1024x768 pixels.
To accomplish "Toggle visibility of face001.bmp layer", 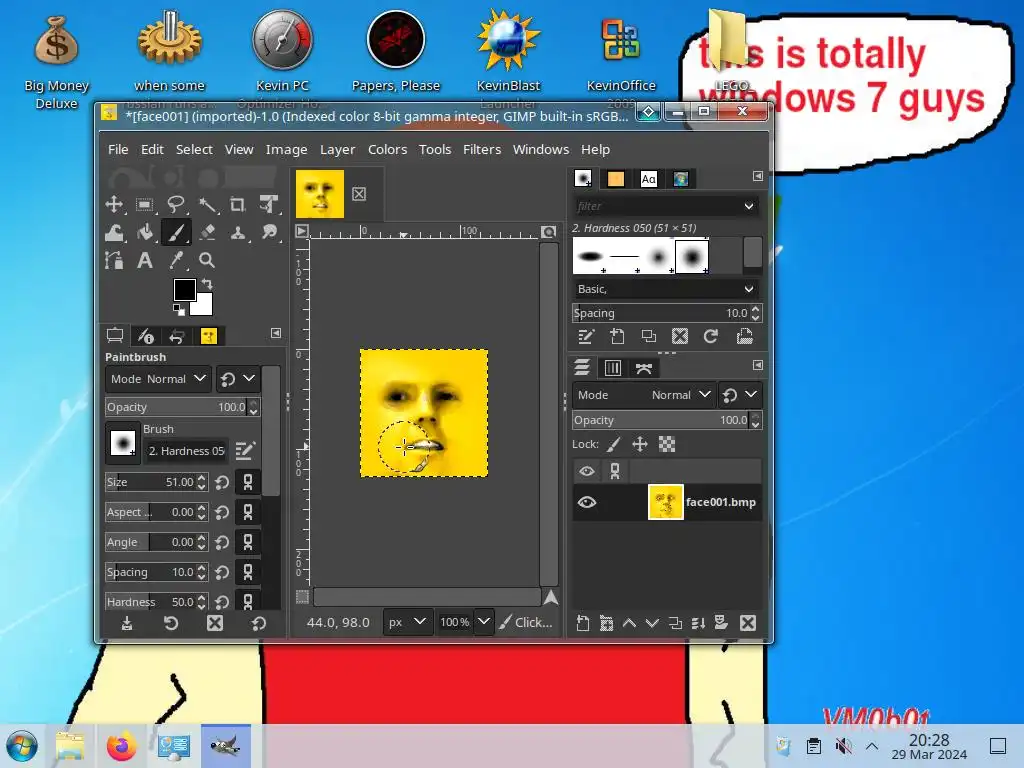I will 586,502.
